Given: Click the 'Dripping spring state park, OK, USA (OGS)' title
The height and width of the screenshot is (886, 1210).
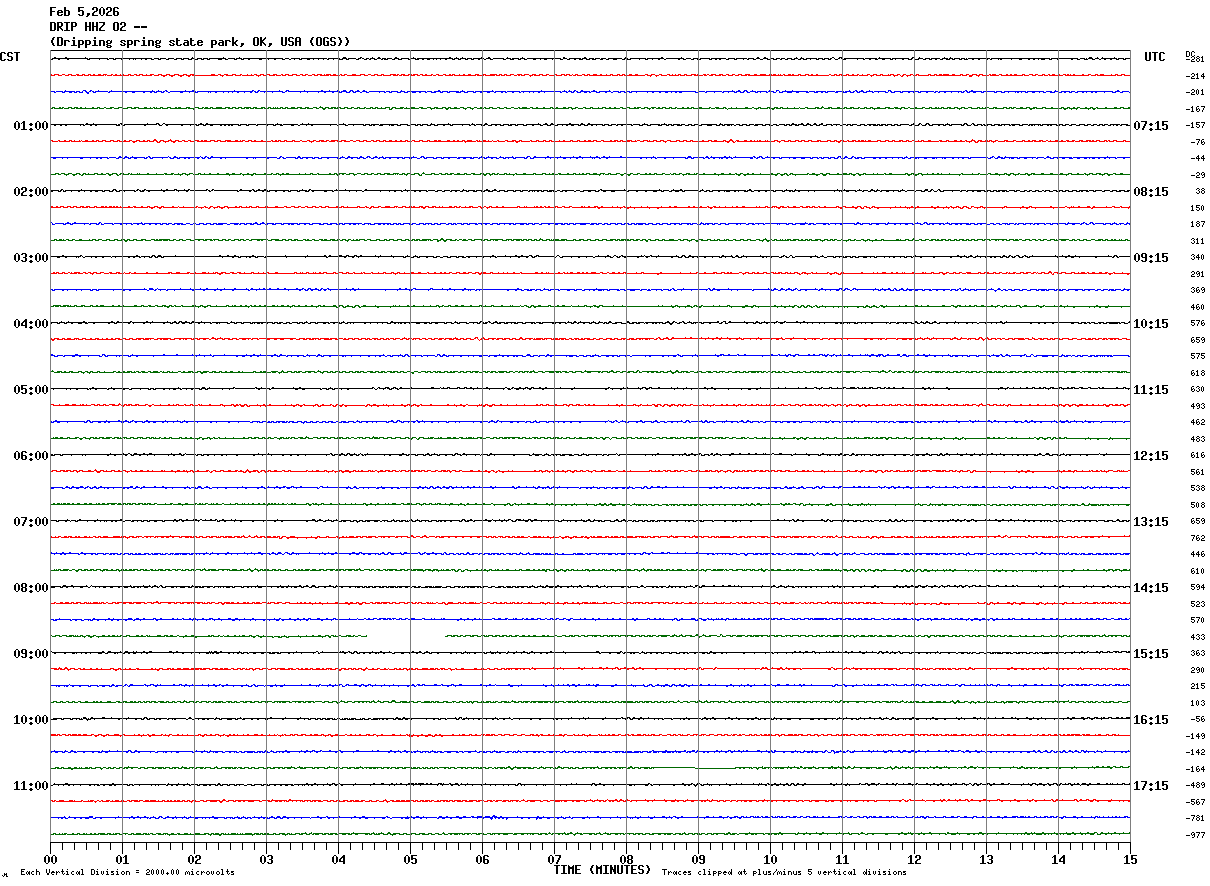Looking at the screenshot, I should 200,42.
